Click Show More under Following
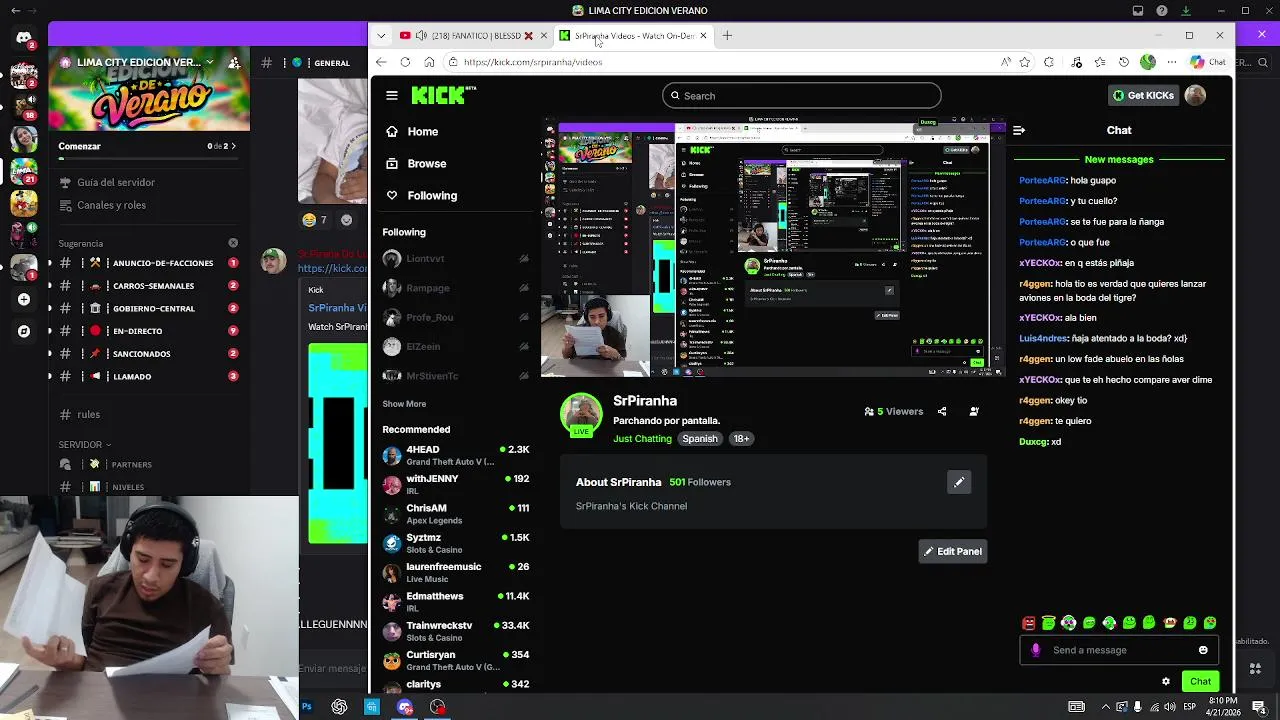Screen dimensions: 1280x720 [404, 404]
